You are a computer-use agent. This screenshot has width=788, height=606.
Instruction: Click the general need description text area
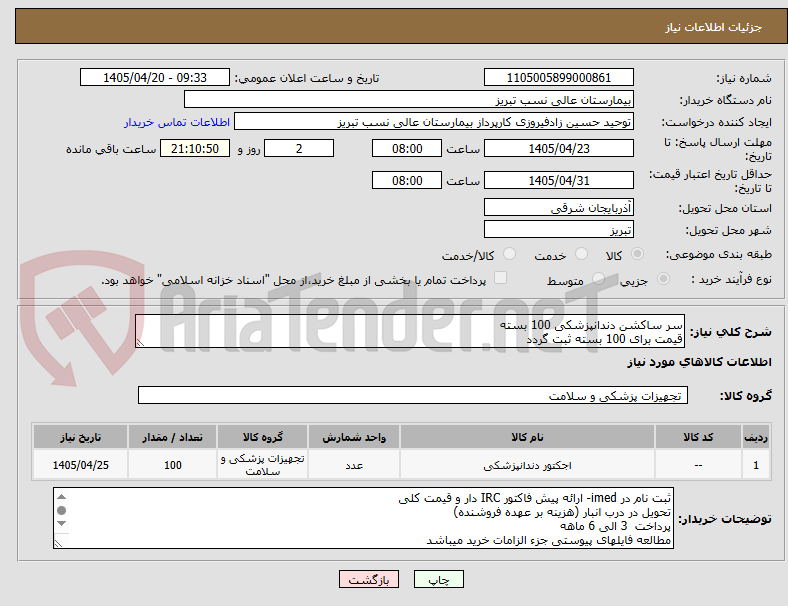coord(410,331)
